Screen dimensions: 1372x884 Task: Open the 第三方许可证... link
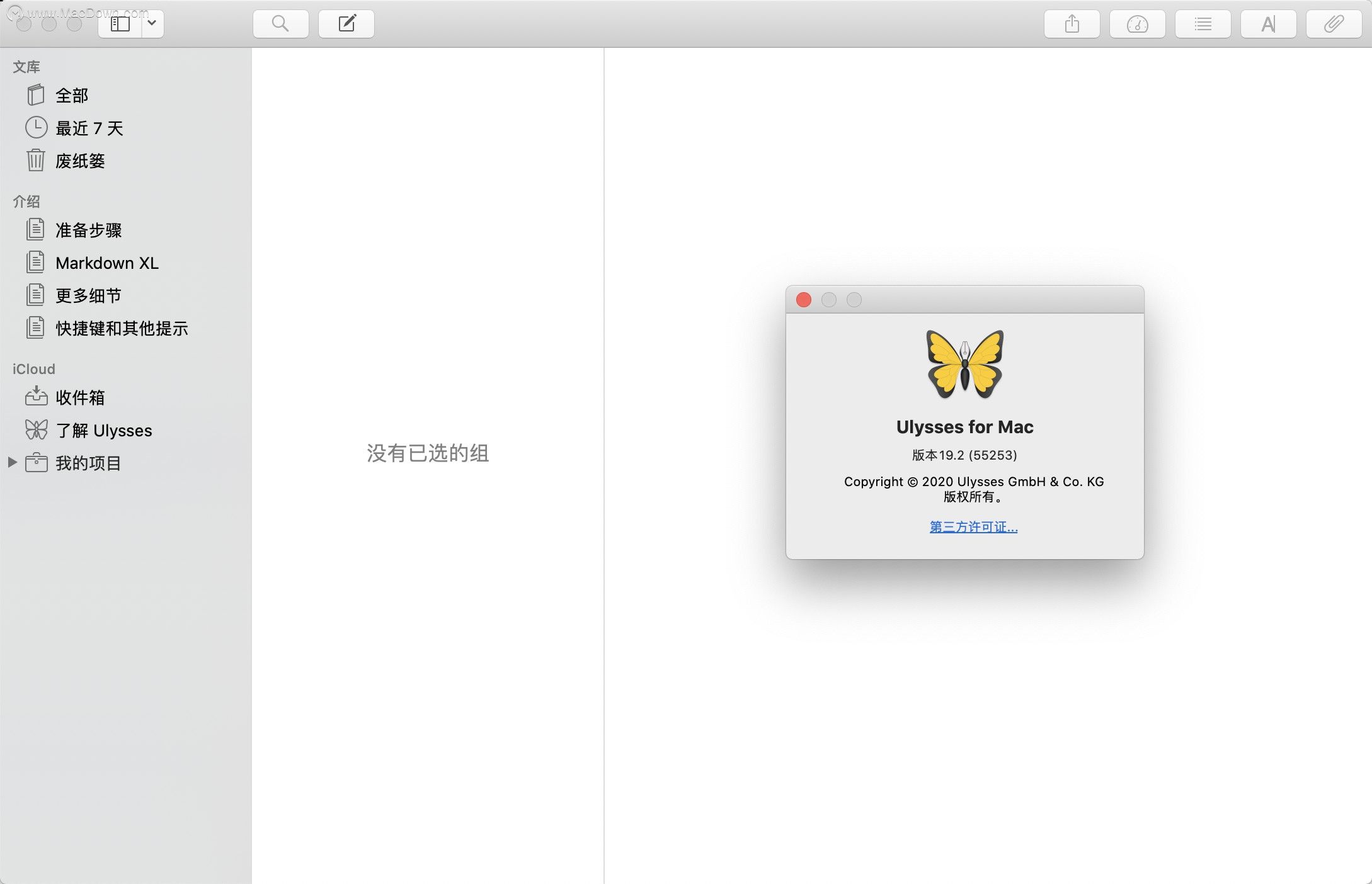[x=973, y=527]
